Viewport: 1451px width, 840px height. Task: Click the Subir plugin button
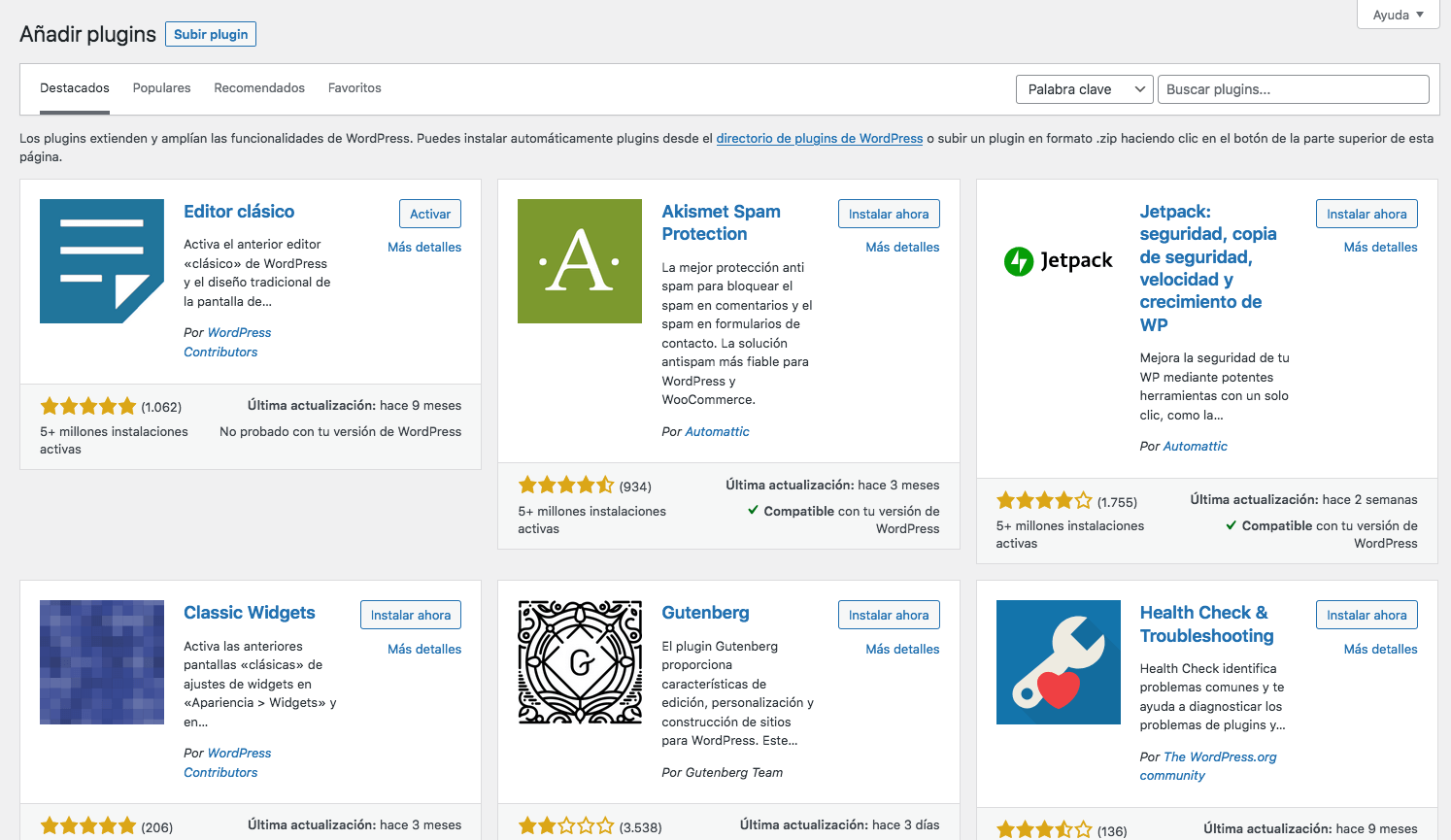click(210, 33)
